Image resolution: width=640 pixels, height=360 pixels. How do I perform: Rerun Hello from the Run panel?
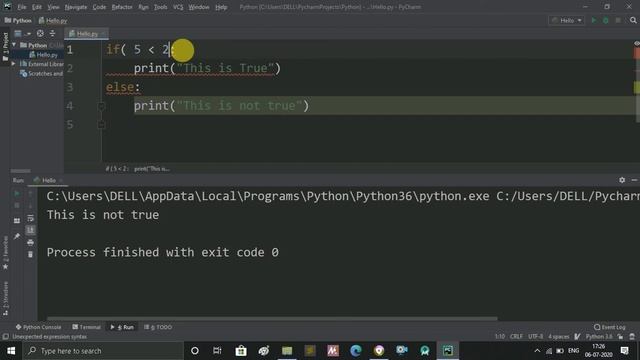point(17,193)
